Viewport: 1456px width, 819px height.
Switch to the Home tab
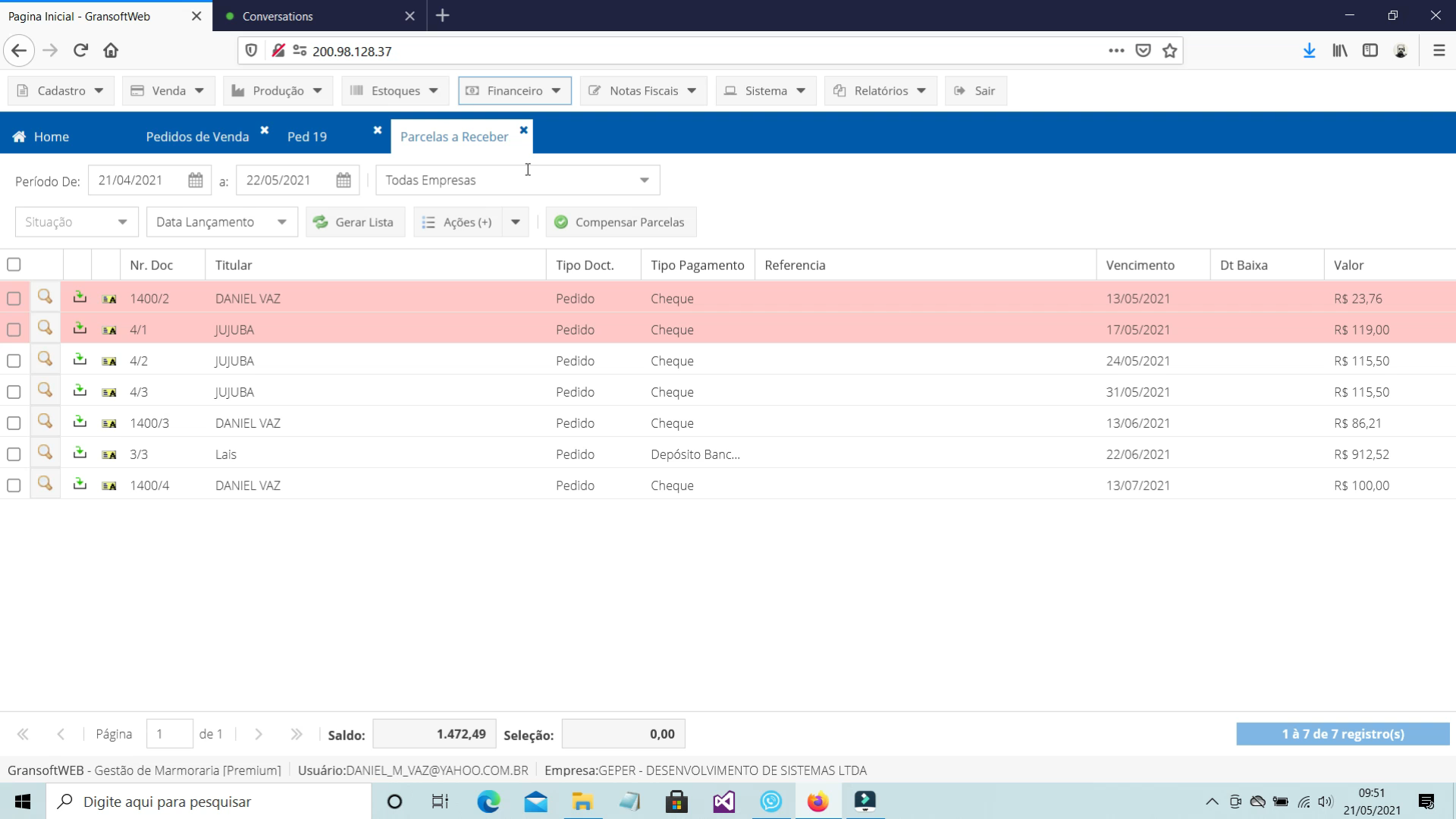tap(41, 136)
